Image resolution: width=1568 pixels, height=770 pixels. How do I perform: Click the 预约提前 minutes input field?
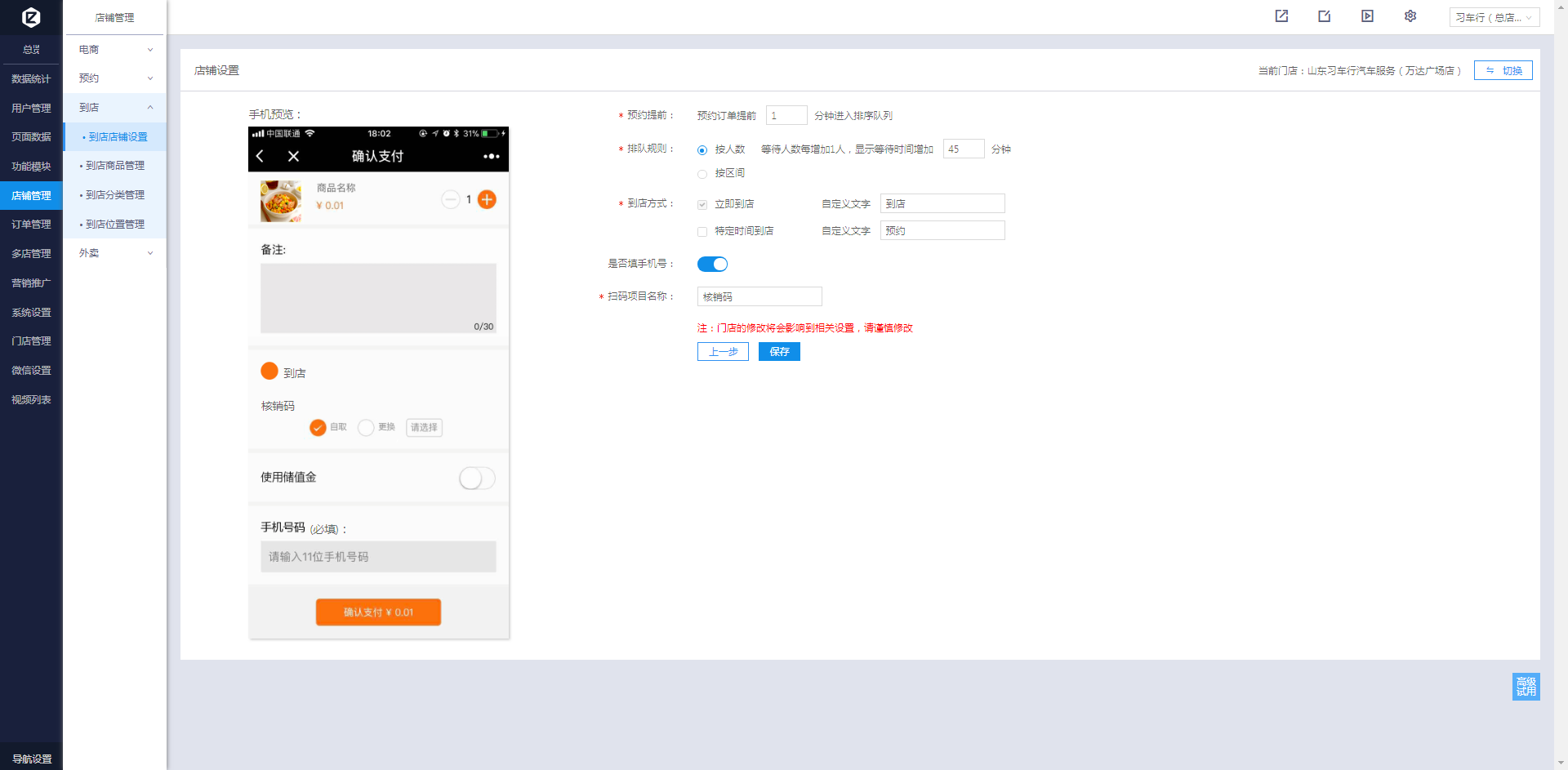[786, 116]
